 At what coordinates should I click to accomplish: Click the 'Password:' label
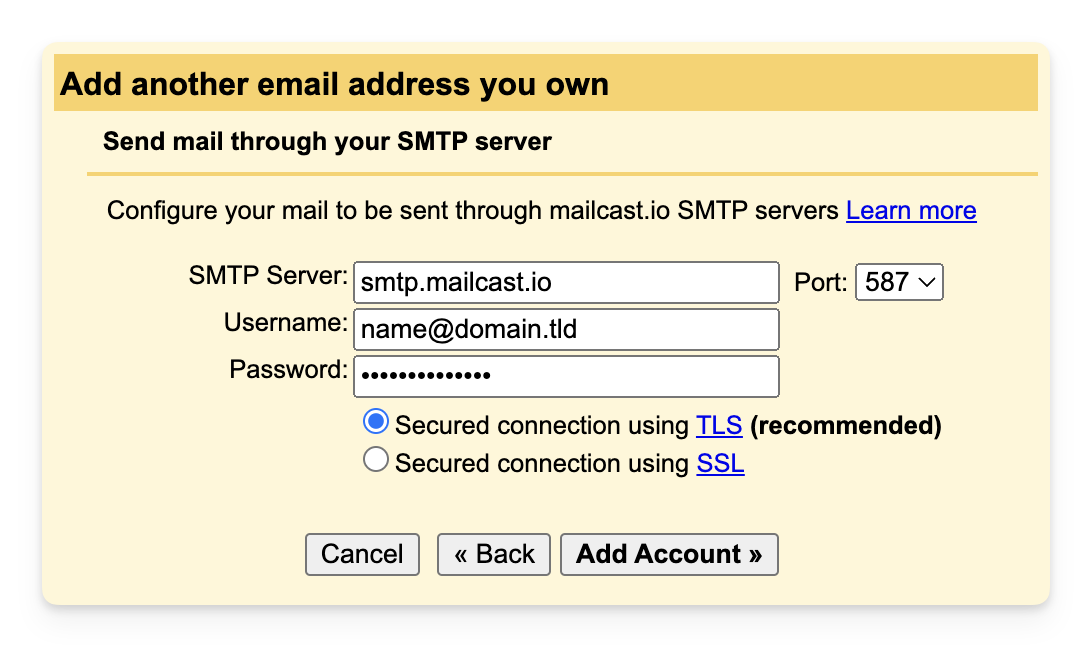pyautogui.click(x=288, y=370)
